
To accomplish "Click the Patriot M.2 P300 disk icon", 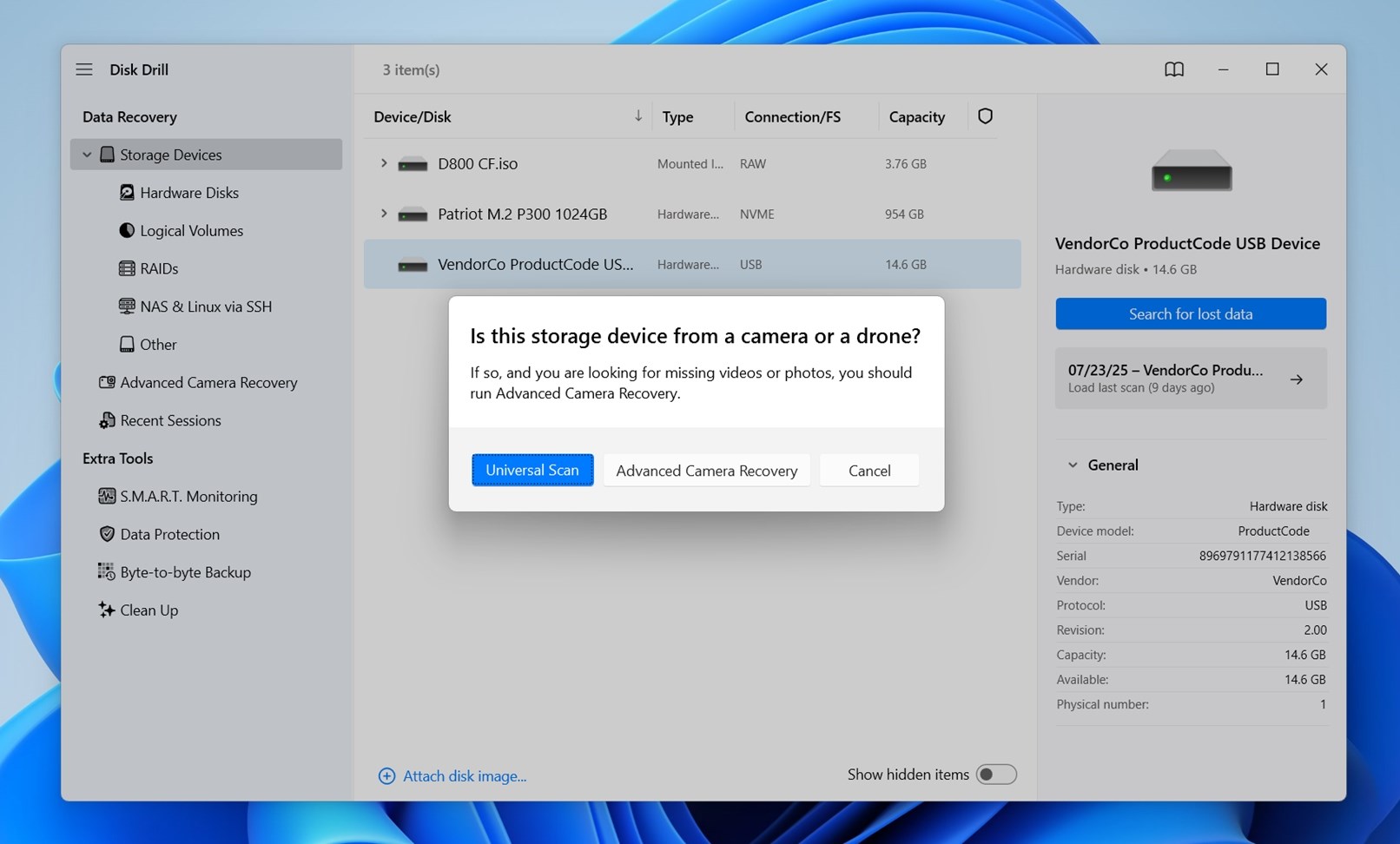I will coord(413,214).
